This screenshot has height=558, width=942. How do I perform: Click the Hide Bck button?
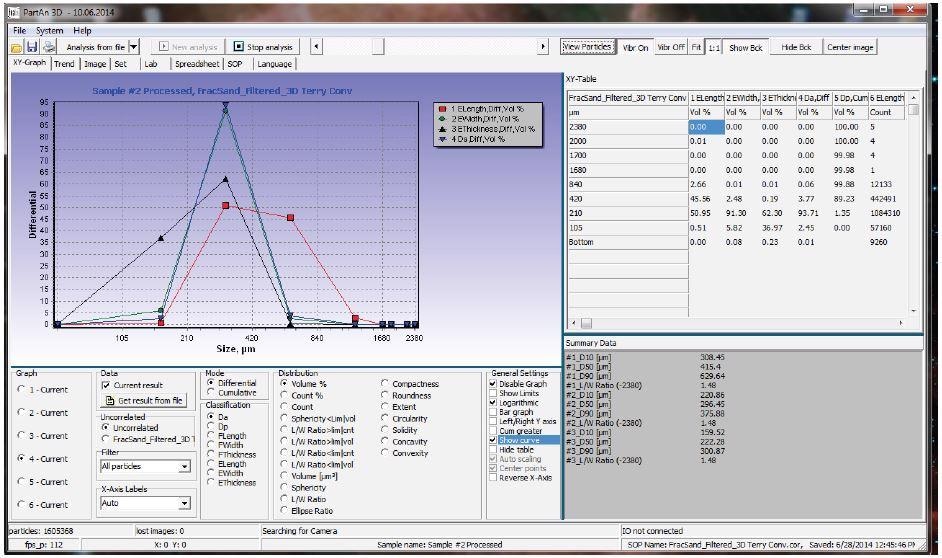(x=796, y=47)
